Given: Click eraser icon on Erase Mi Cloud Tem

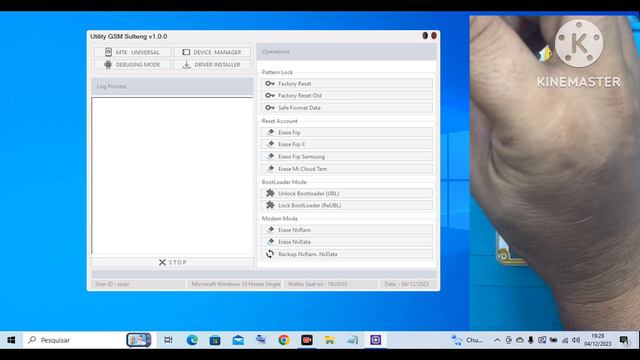Looking at the screenshot, I should [270, 169].
